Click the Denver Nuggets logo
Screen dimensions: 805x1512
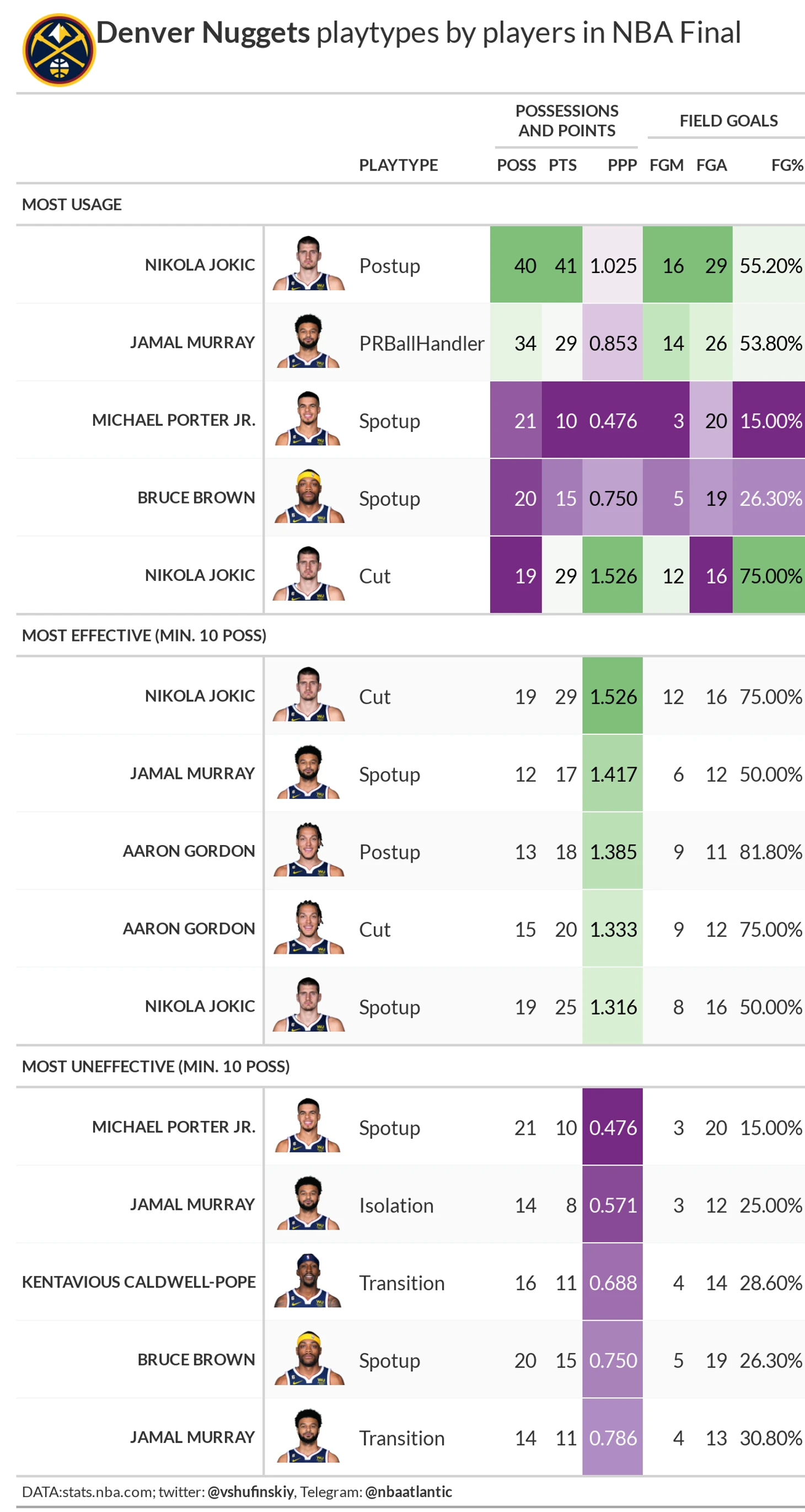click(x=58, y=50)
